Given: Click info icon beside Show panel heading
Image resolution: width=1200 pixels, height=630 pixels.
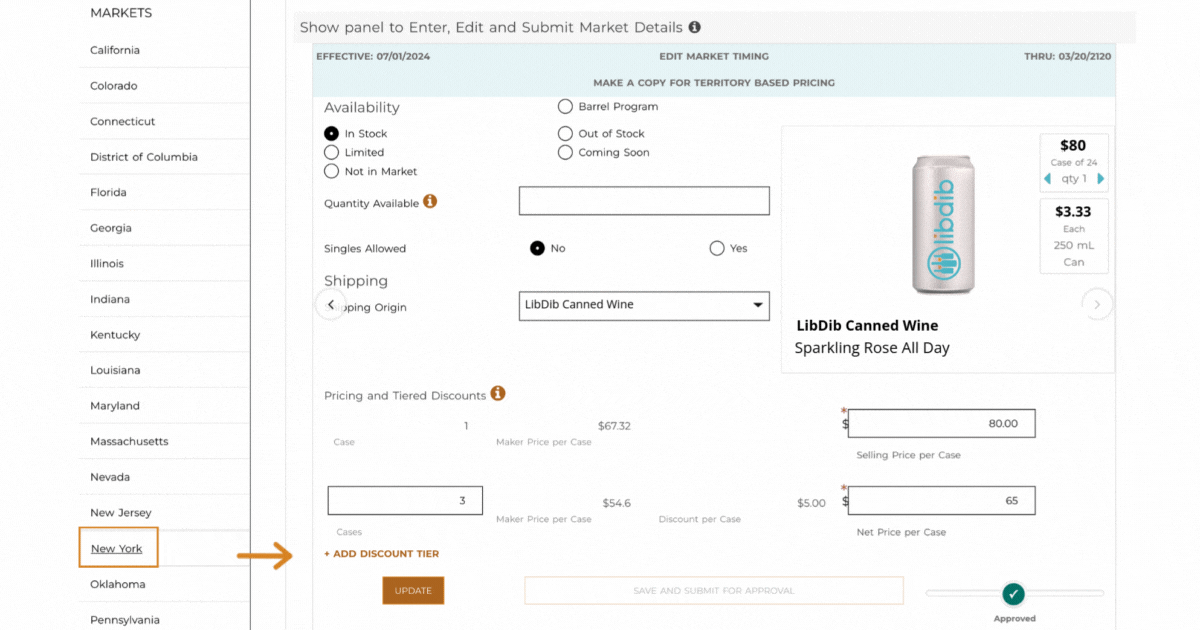Looking at the screenshot, I should [695, 28].
